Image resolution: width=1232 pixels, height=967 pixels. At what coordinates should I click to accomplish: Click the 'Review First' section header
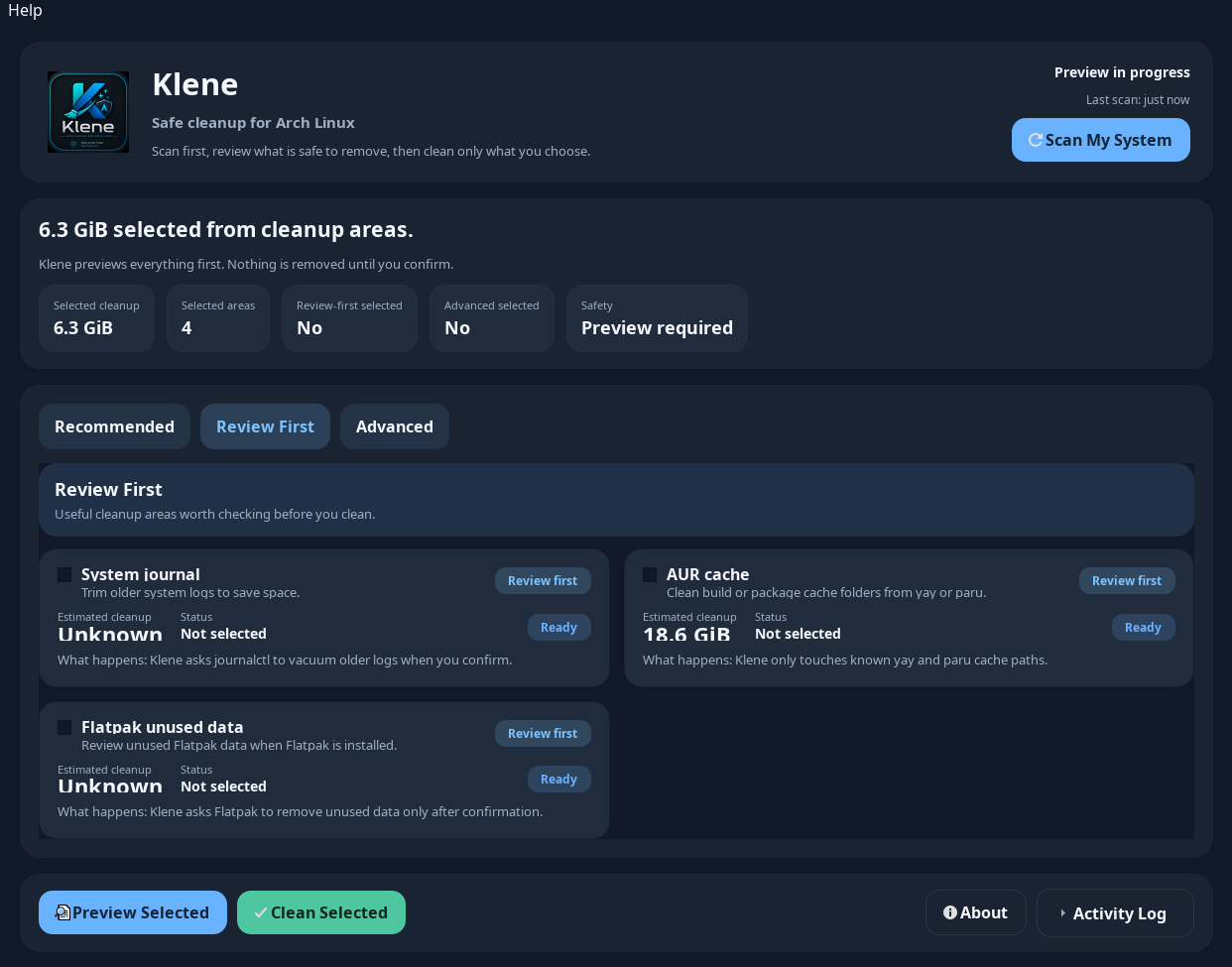point(108,490)
